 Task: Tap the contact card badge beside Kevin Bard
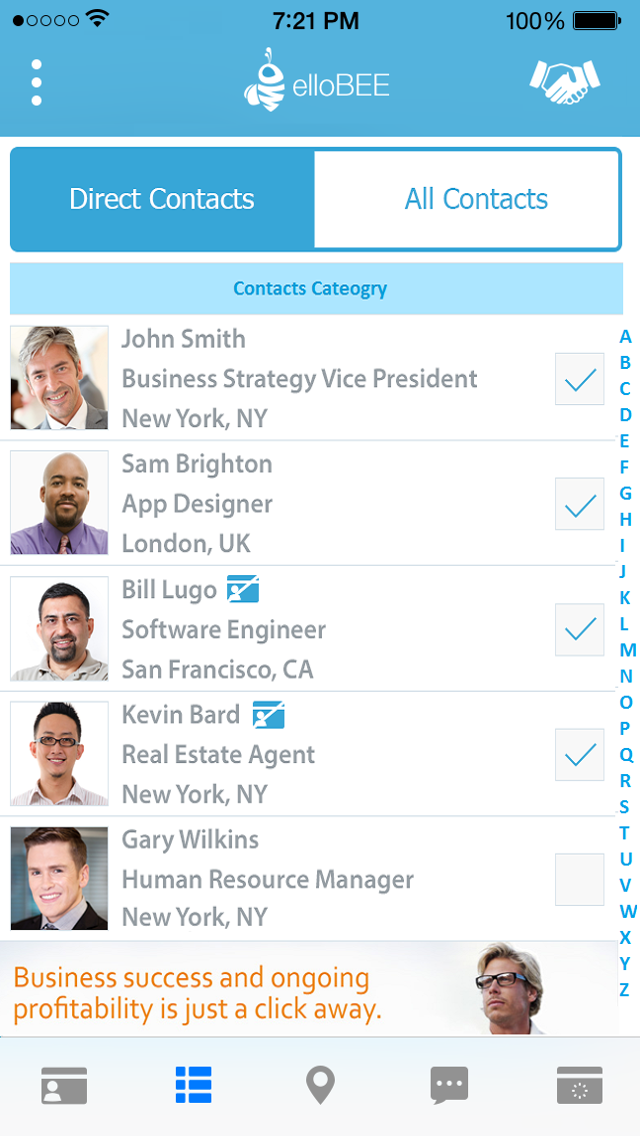268,715
